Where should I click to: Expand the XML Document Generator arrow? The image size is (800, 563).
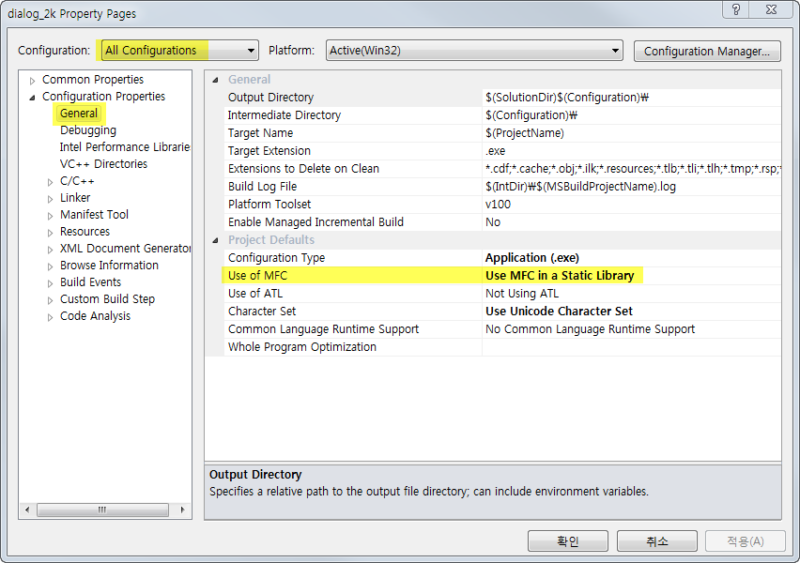(x=50, y=250)
